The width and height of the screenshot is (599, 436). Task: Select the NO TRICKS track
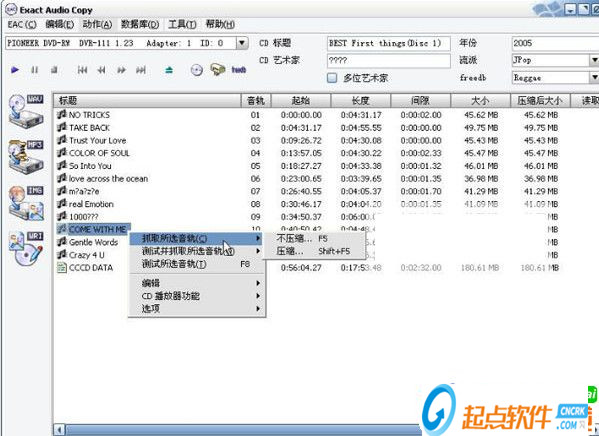(x=89, y=115)
